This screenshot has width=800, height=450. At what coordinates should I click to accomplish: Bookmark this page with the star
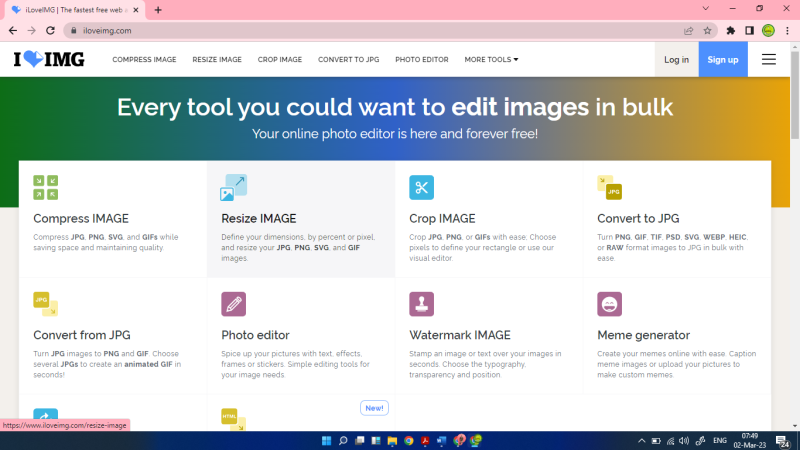[x=707, y=31]
